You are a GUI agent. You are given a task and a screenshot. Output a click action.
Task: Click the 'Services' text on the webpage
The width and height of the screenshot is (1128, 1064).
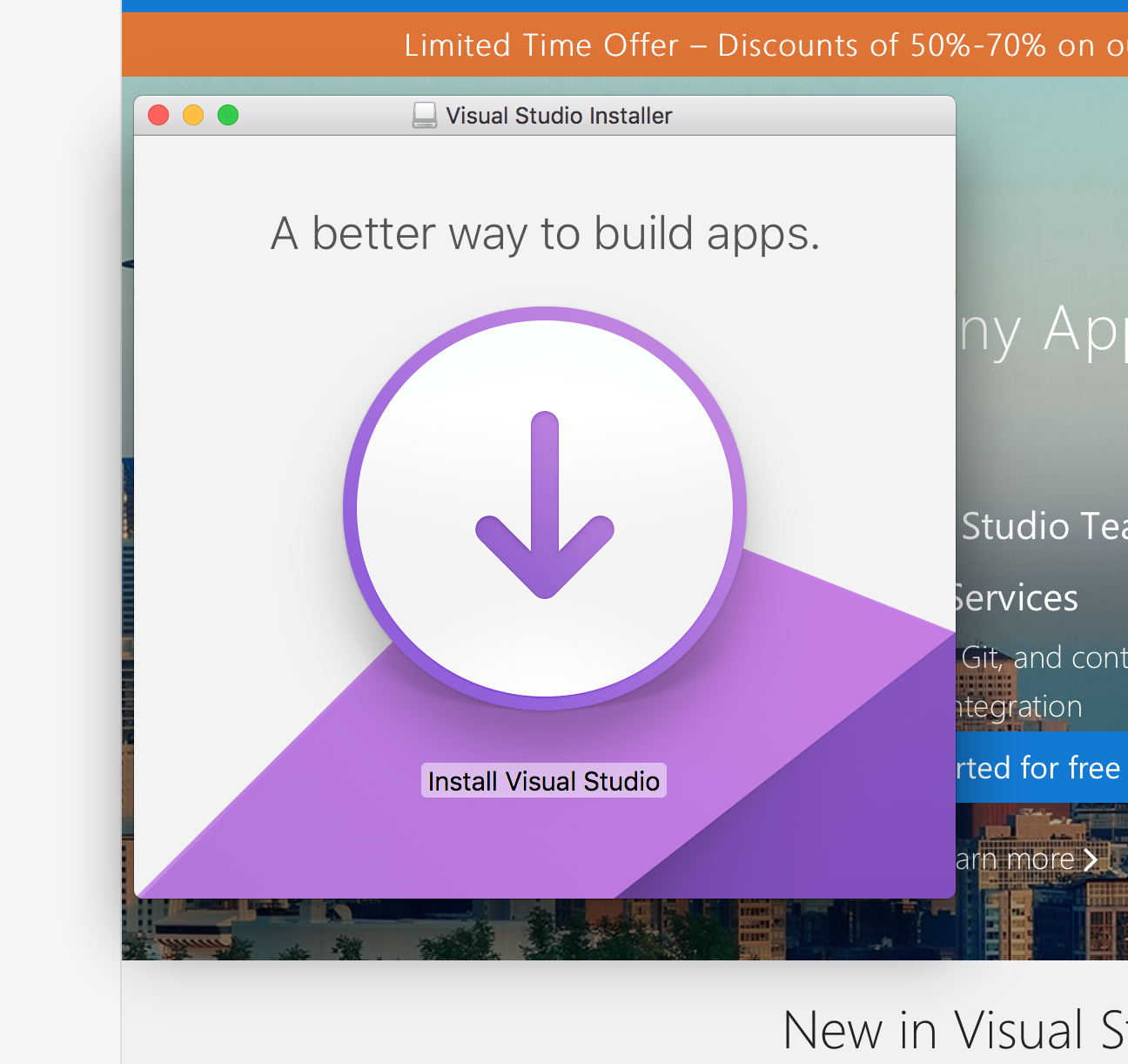point(1015,598)
